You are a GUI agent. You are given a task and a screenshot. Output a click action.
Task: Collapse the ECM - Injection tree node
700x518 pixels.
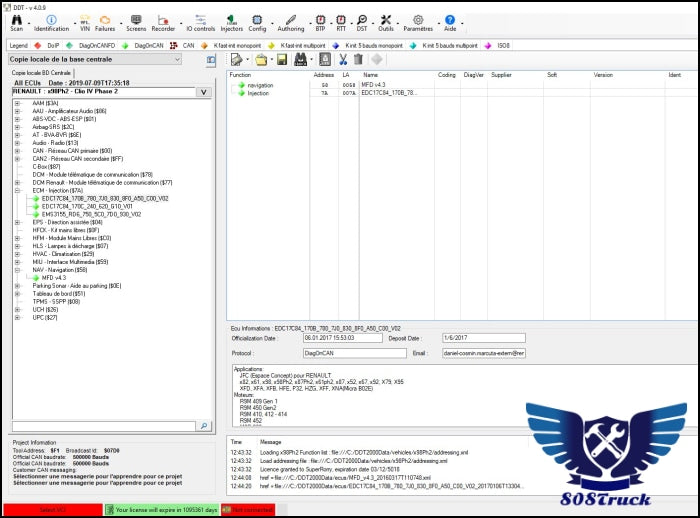point(17,190)
